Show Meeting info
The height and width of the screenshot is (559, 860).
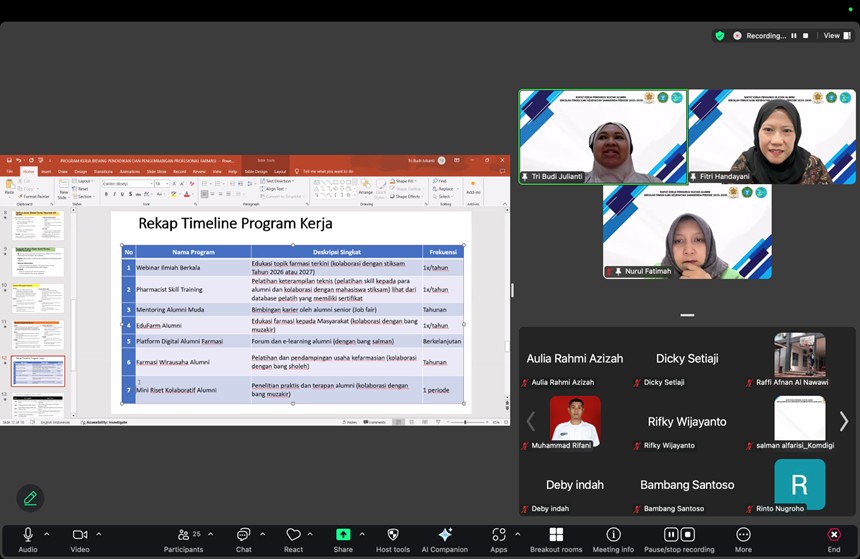point(613,539)
